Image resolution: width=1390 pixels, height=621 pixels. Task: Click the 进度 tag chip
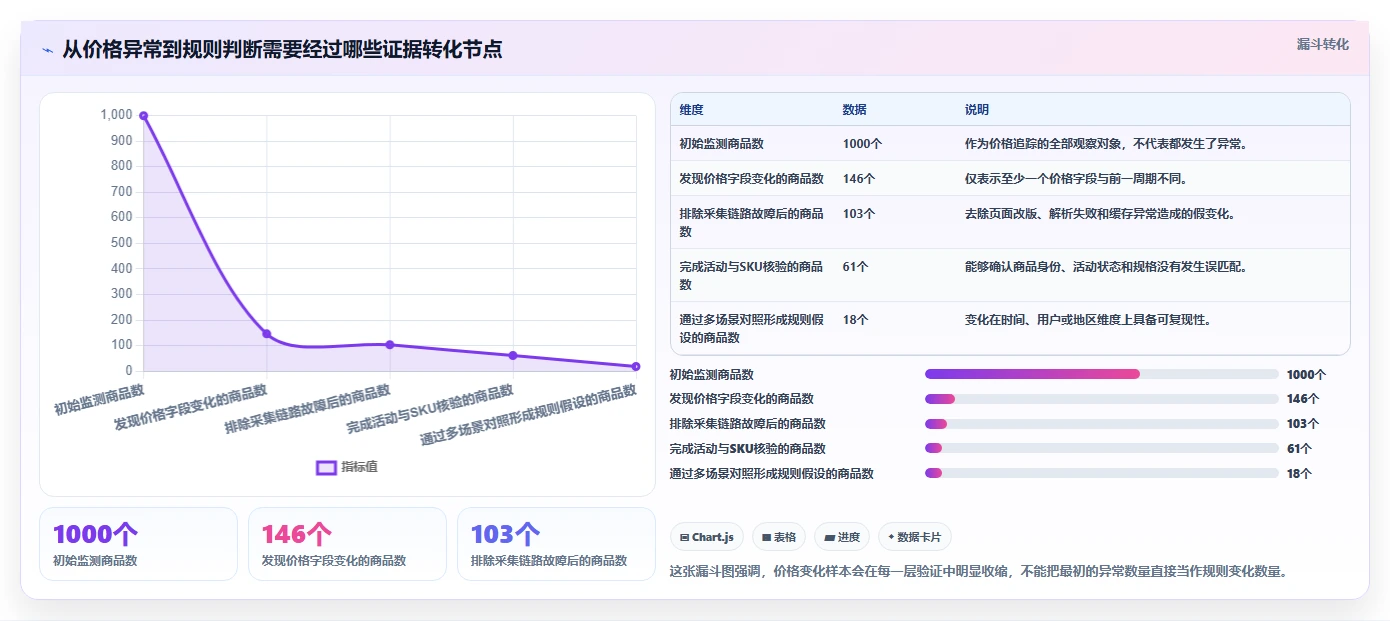842,537
